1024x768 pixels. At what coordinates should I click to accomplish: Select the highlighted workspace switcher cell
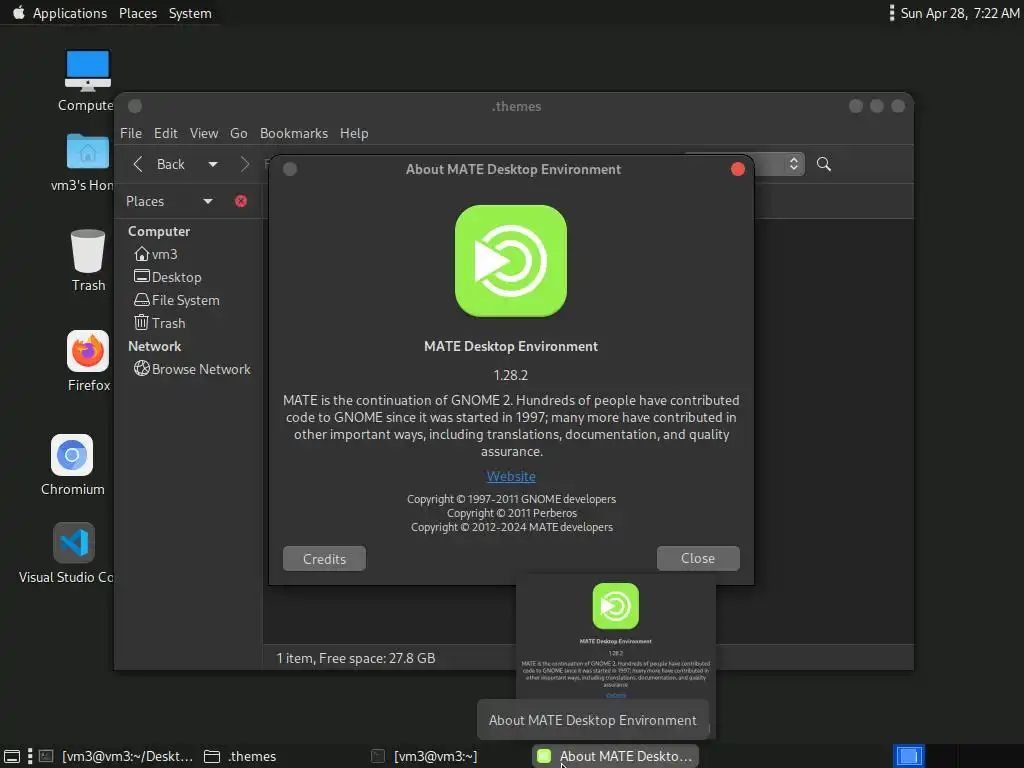click(x=909, y=756)
